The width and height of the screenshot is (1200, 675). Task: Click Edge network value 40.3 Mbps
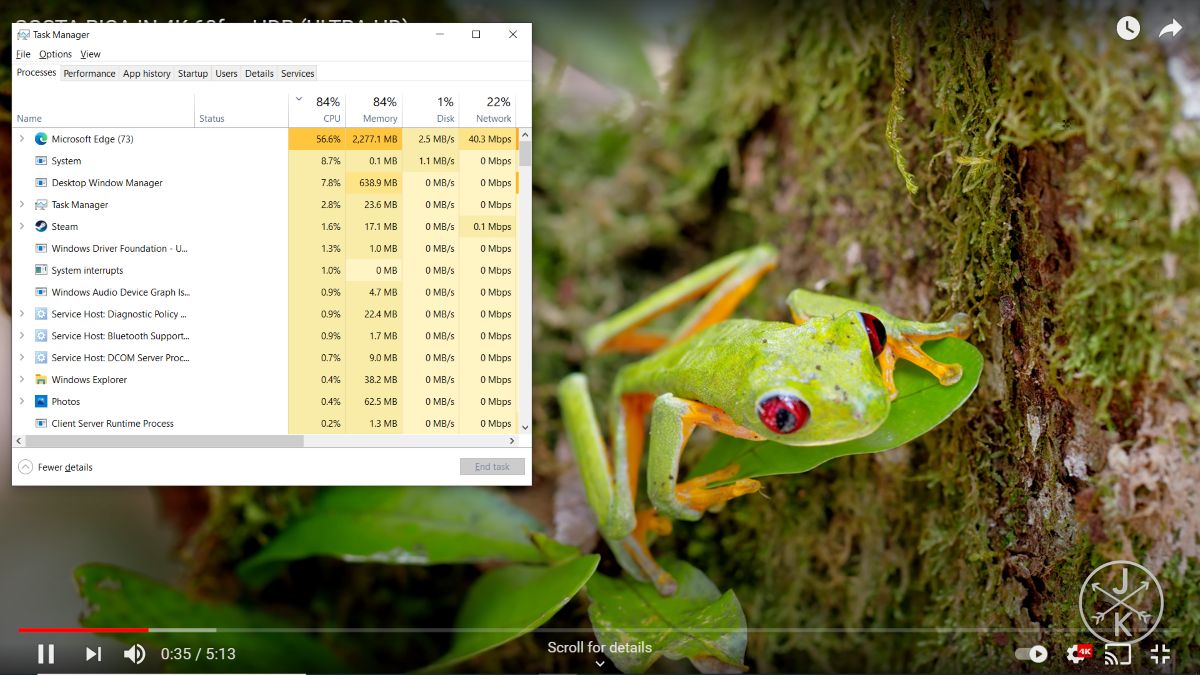(489, 139)
